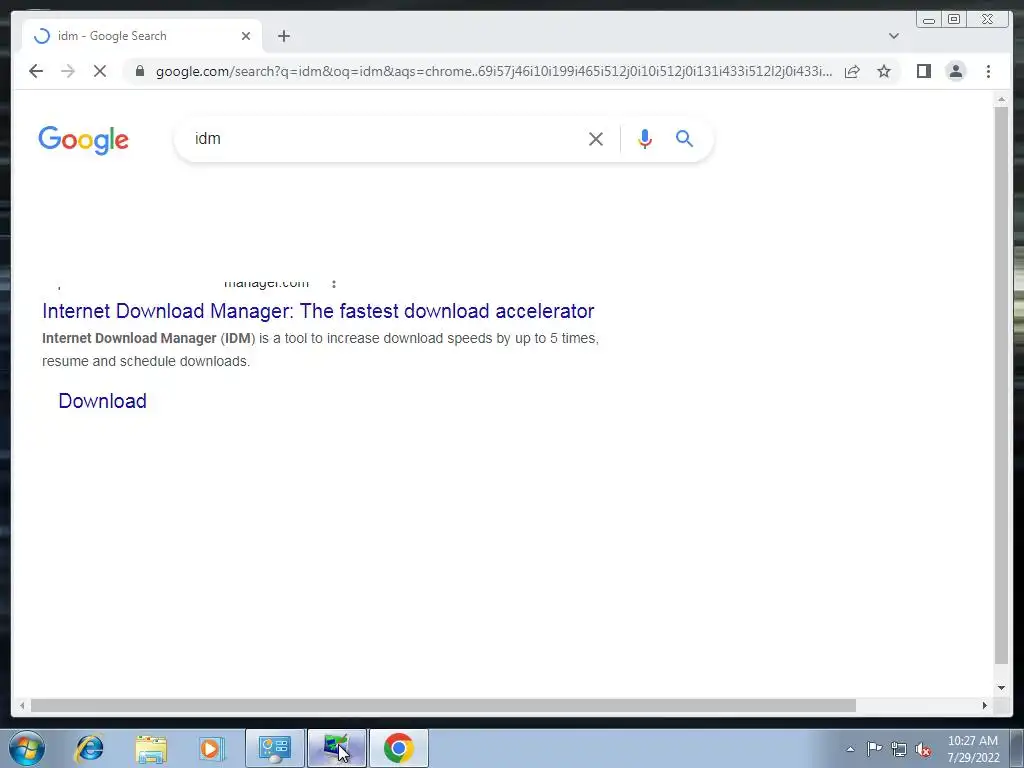Screen dimensions: 1024x768
Task: Focus the Google search input field
Action: [x=385, y=138]
